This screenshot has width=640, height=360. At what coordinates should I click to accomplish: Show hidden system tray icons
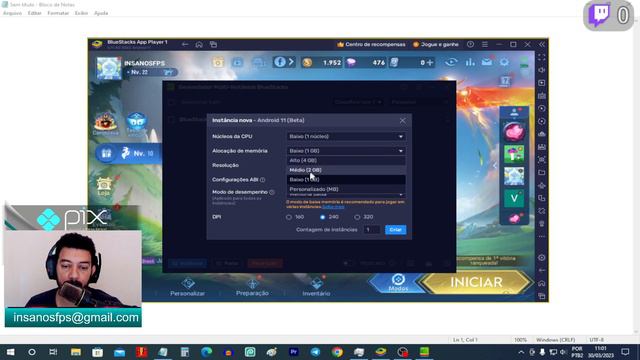pos(521,352)
